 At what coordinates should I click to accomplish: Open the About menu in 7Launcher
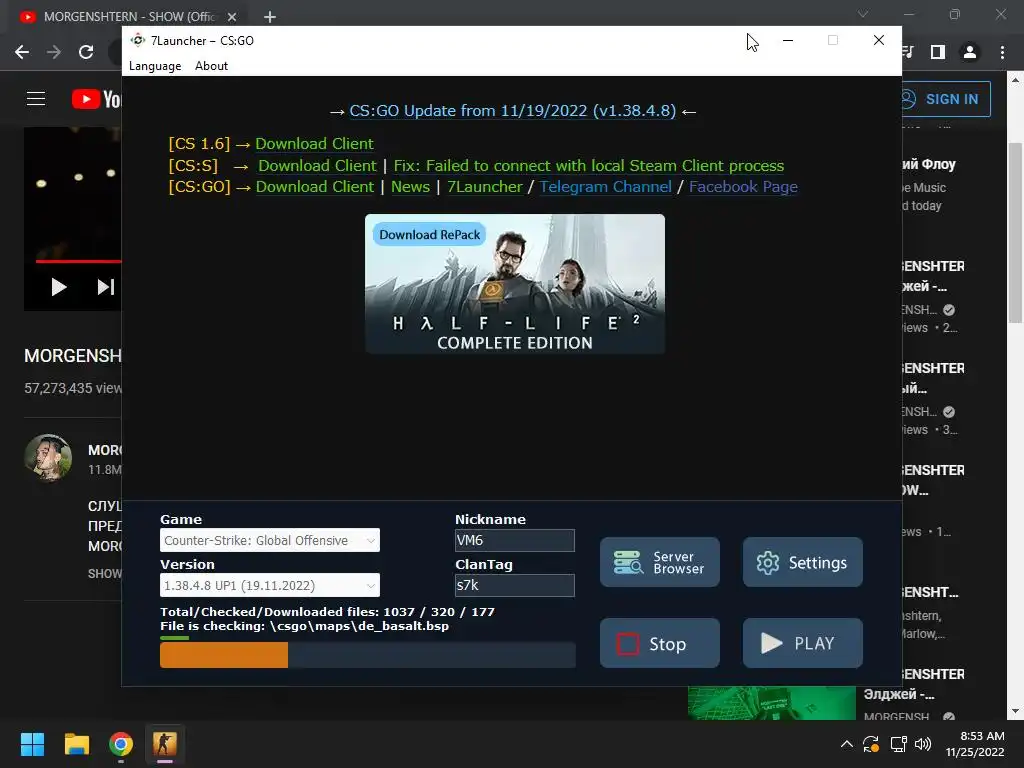click(211, 66)
